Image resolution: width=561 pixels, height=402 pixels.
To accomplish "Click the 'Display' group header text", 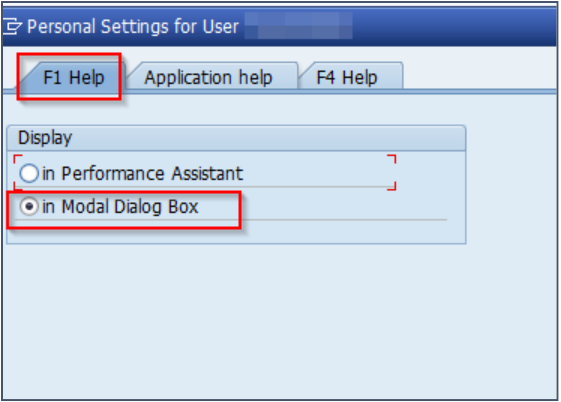I will [45, 138].
